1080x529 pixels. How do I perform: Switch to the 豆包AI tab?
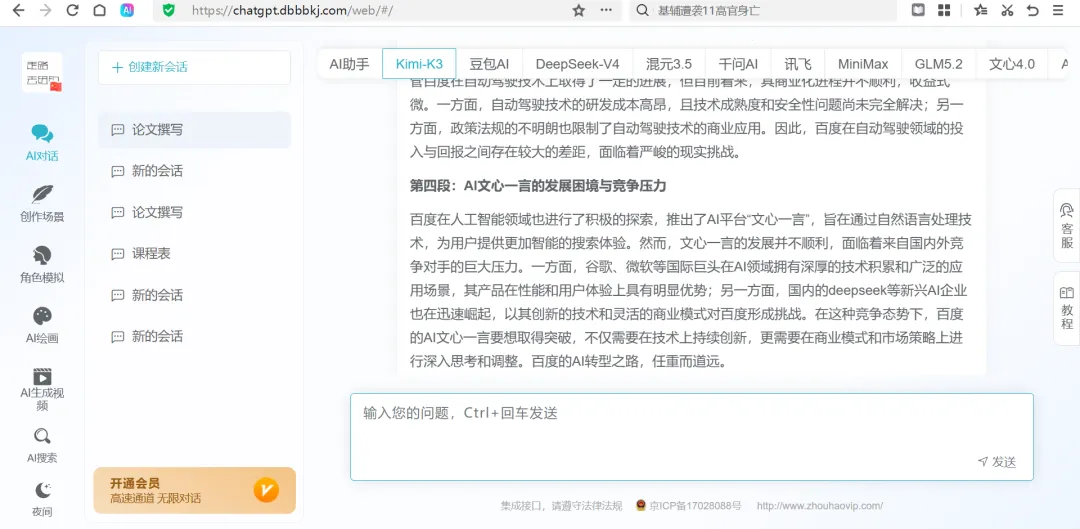coord(489,64)
